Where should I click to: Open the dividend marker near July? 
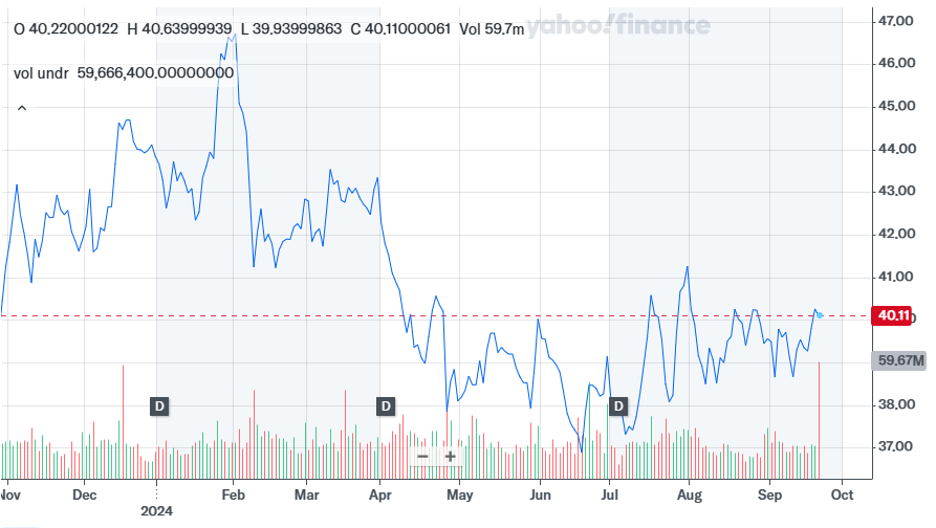coord(619,406)
